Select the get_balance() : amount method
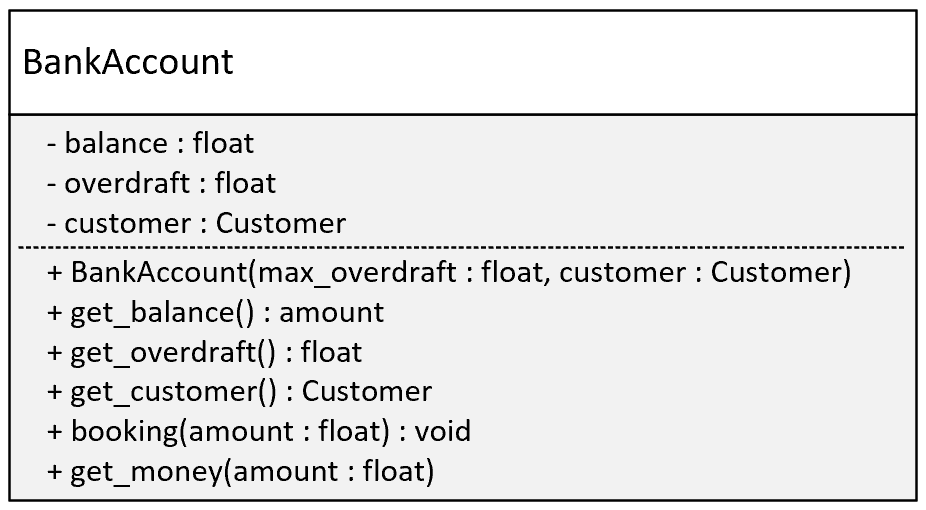926x510 pixels. point(216,313)
